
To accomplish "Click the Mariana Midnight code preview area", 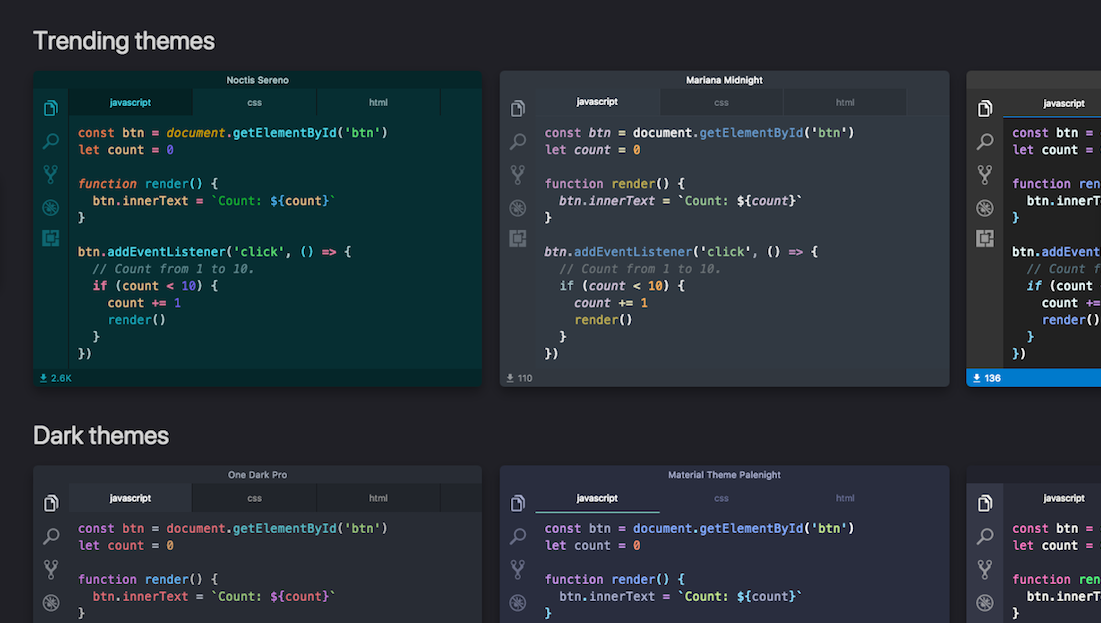I will tap(742, 242).
